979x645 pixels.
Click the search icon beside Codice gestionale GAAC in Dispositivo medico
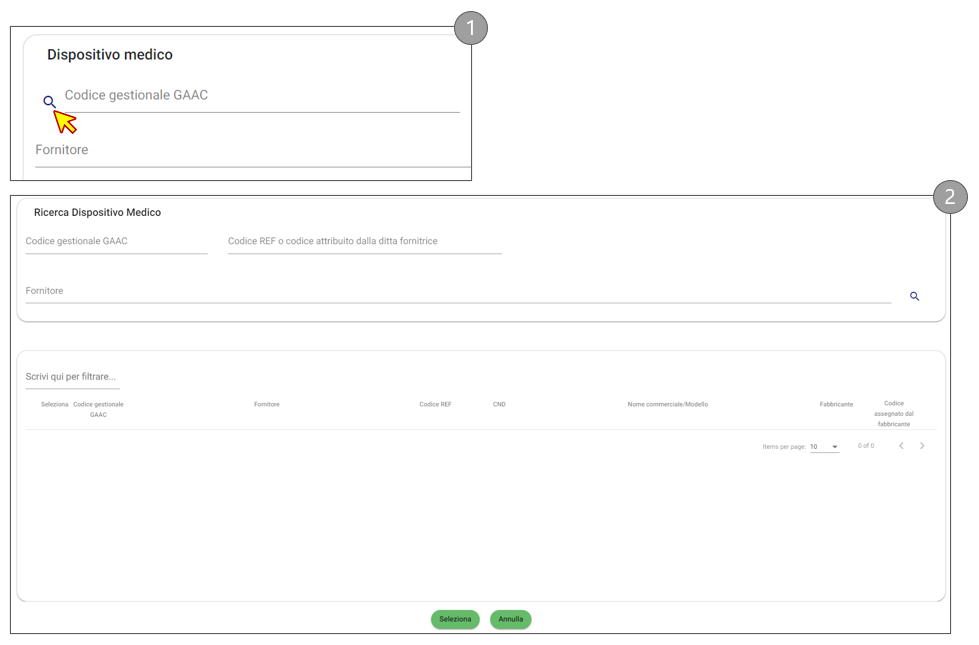49,101
